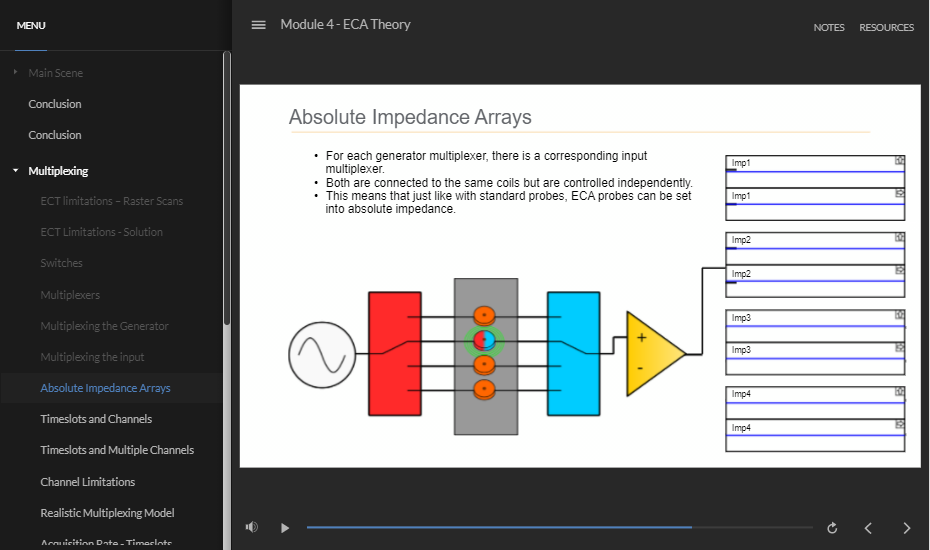Click the playback progress seekbar
This screenshot has height=550, width=930.
559,527
